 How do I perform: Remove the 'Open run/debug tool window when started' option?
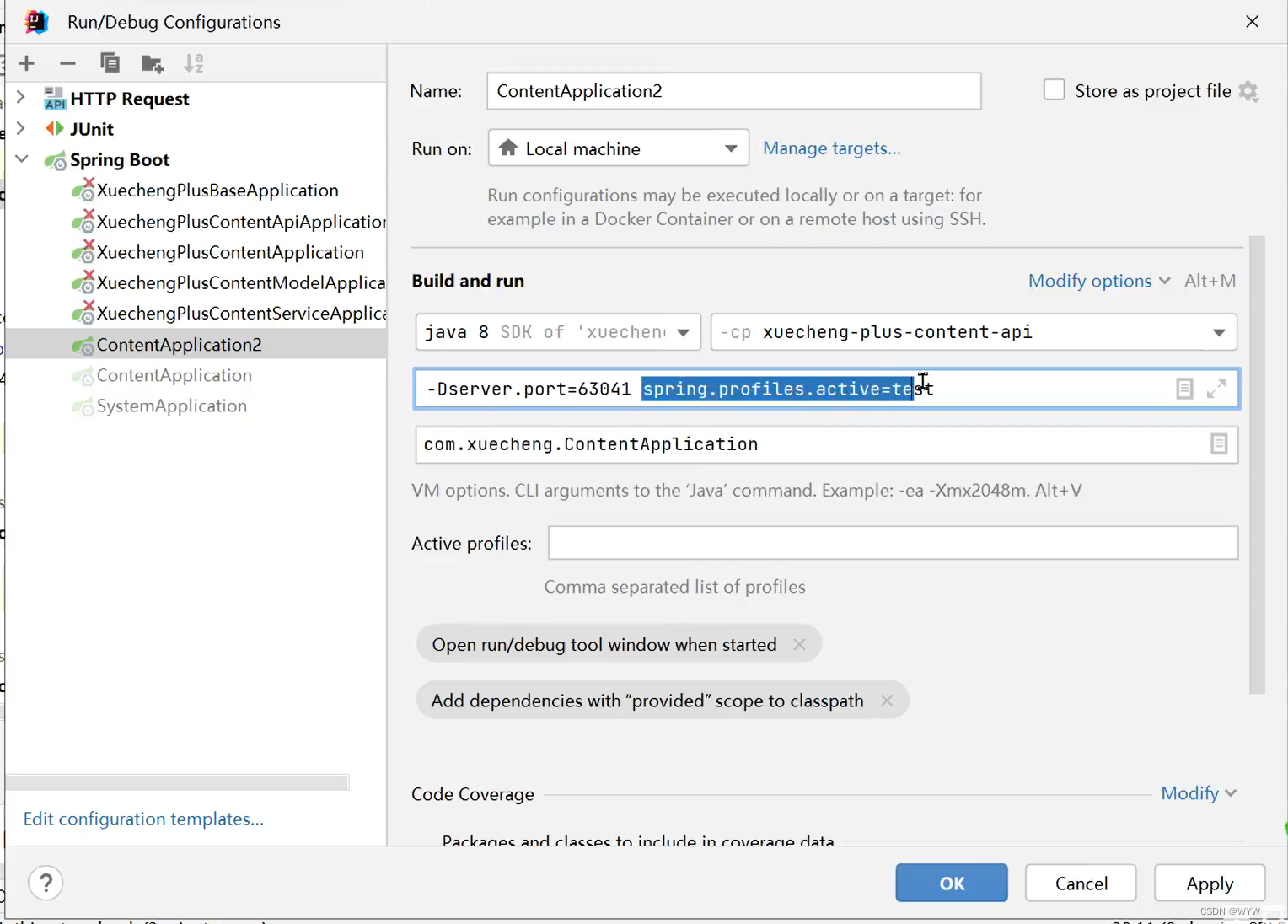[799, 644]
